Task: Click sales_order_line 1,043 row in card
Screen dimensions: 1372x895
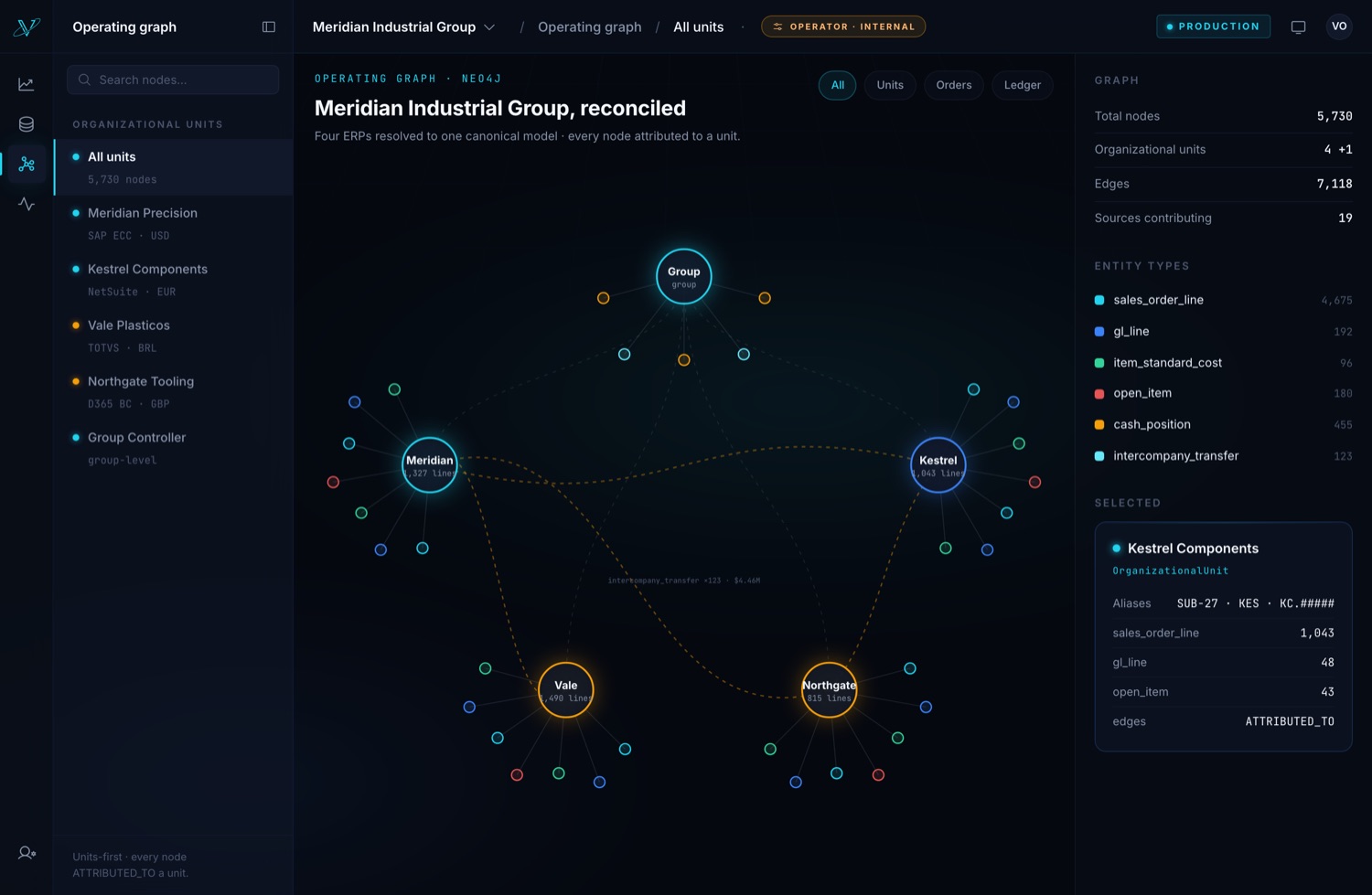Action: click(x=1223, y=633)
